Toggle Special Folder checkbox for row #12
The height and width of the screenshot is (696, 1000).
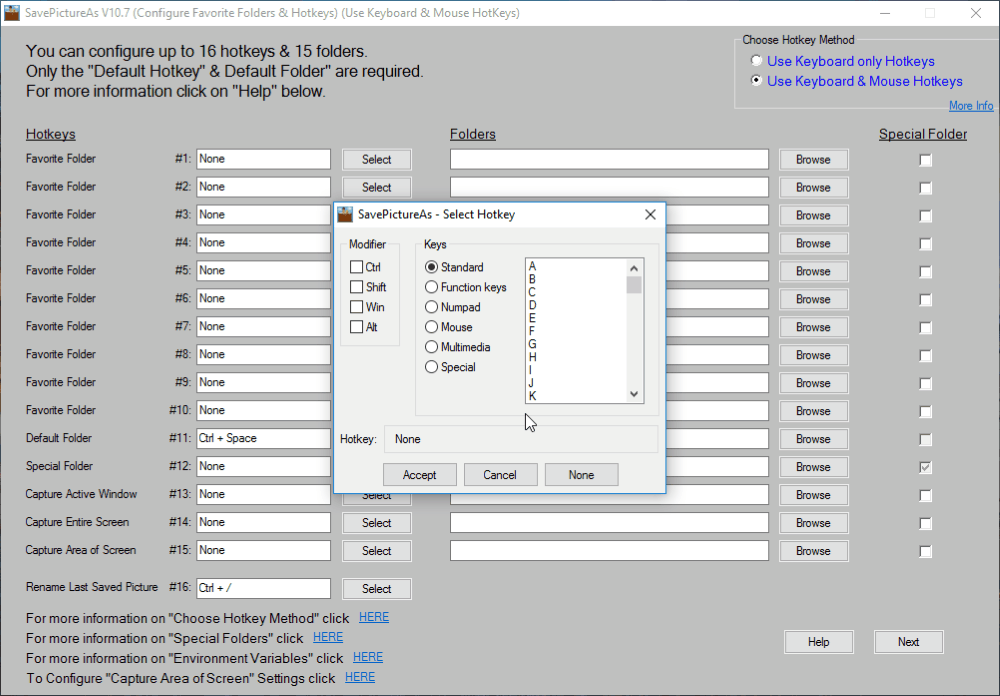pos(925,467)
